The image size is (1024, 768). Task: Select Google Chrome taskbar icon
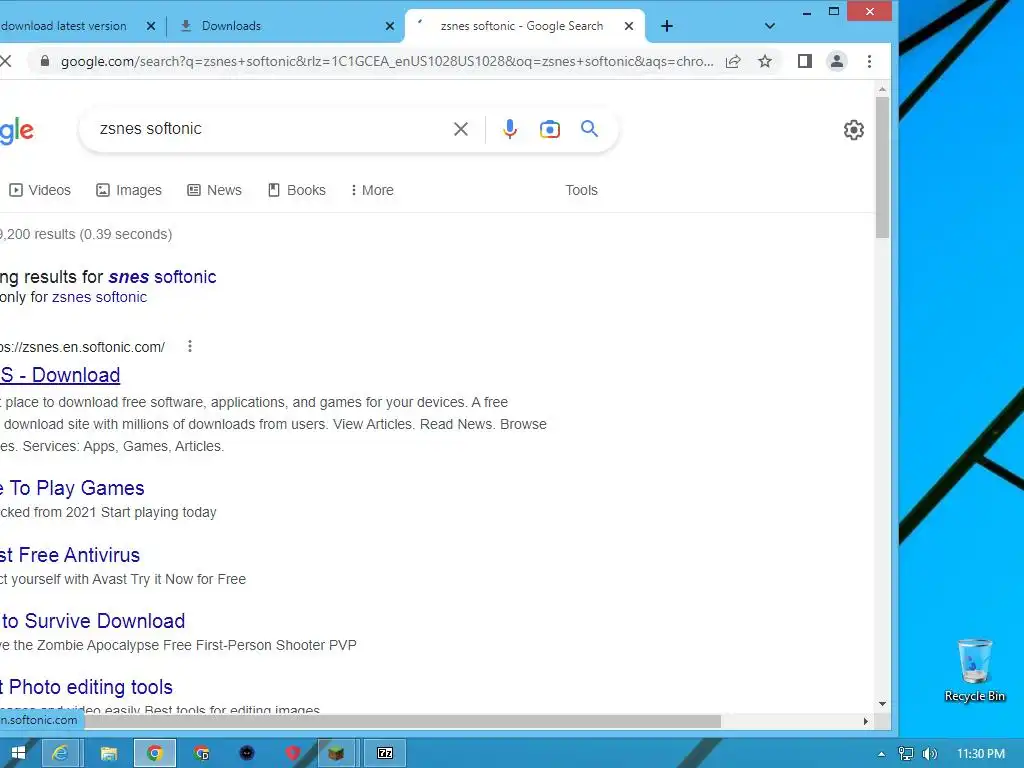(155, 753)
